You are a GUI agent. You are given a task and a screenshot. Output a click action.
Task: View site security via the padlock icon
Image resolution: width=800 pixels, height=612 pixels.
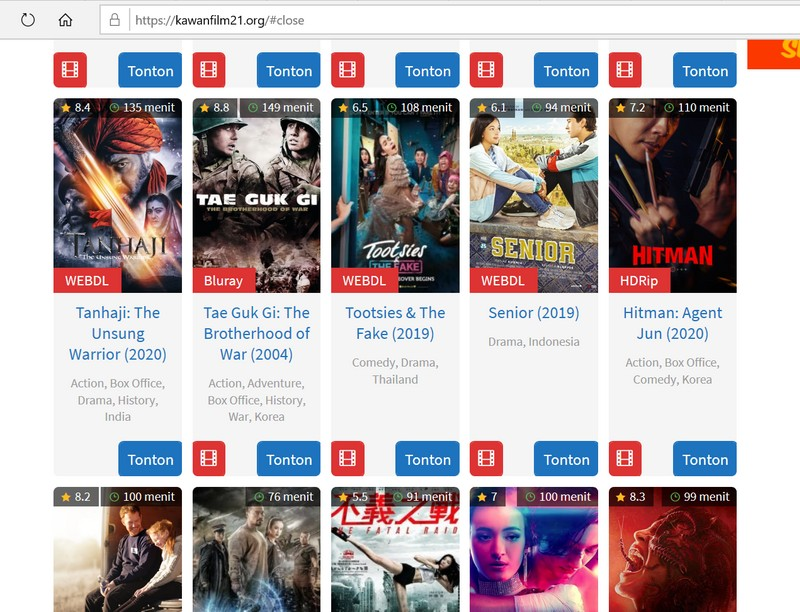pyautogui.click(x=115, y=20)
